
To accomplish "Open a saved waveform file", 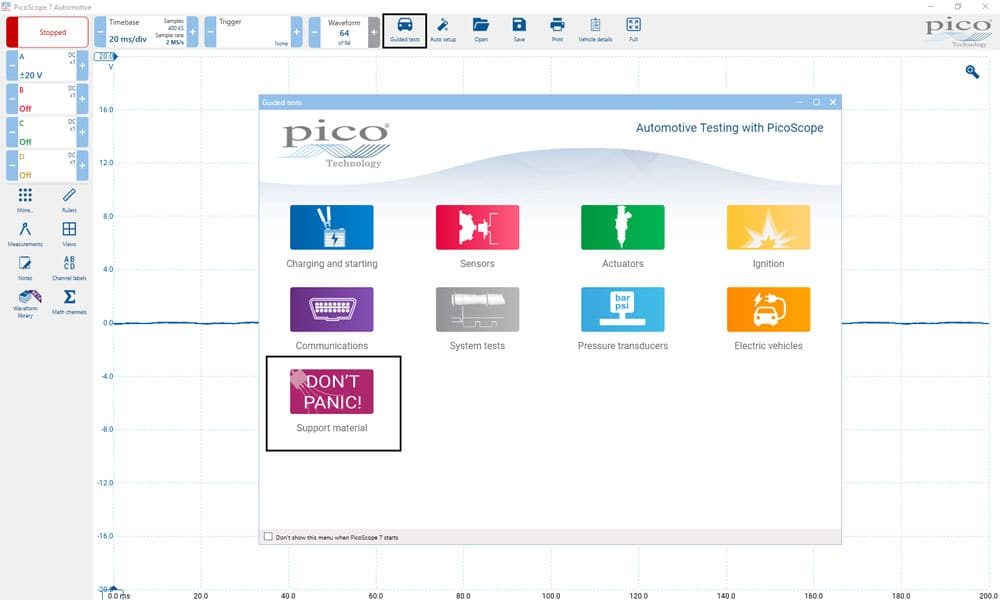I will [x=481, y=30].
